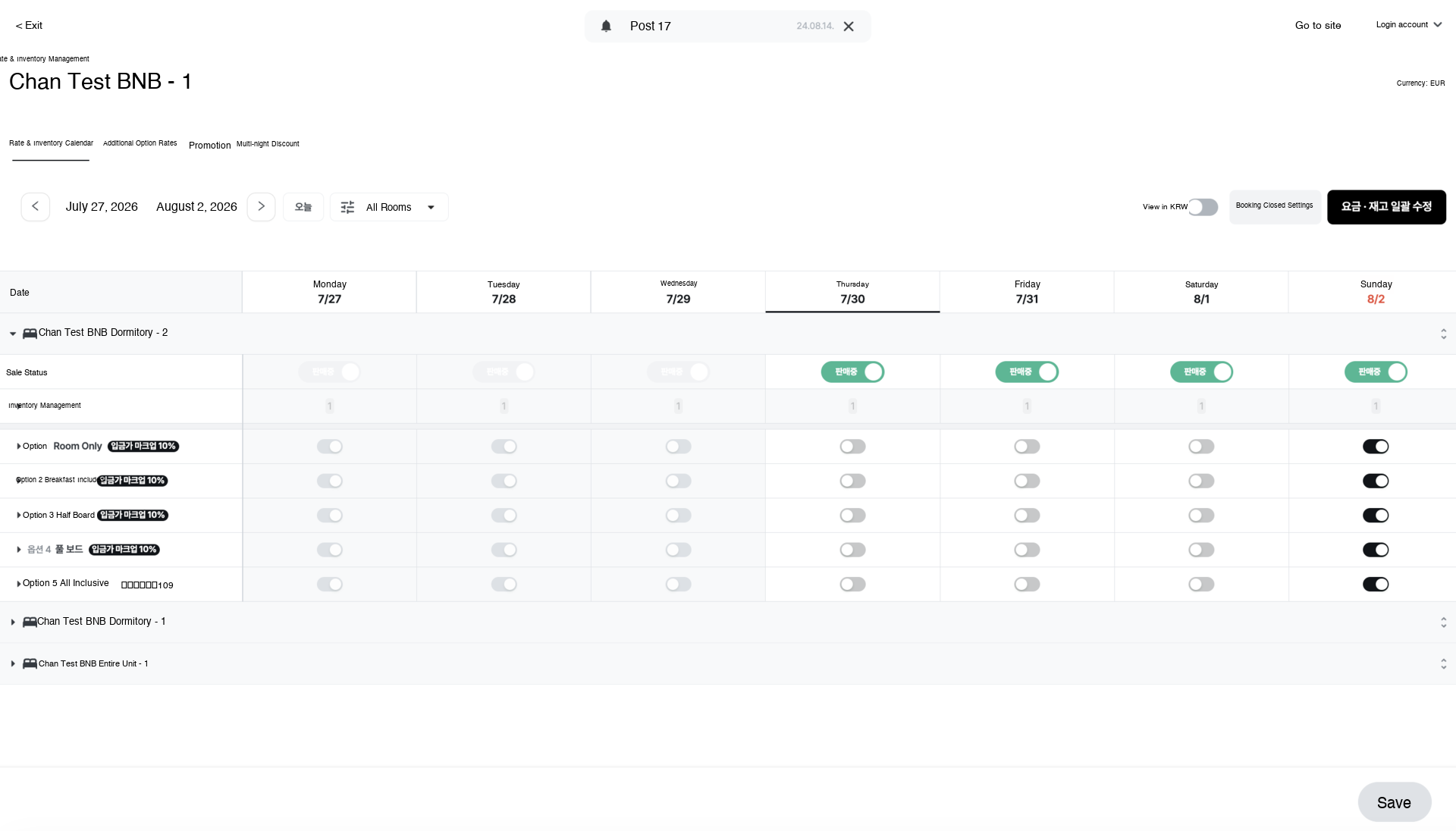
Task: Toggle Room Only switch for Sunday 8/2
Action: [1376, 447]
